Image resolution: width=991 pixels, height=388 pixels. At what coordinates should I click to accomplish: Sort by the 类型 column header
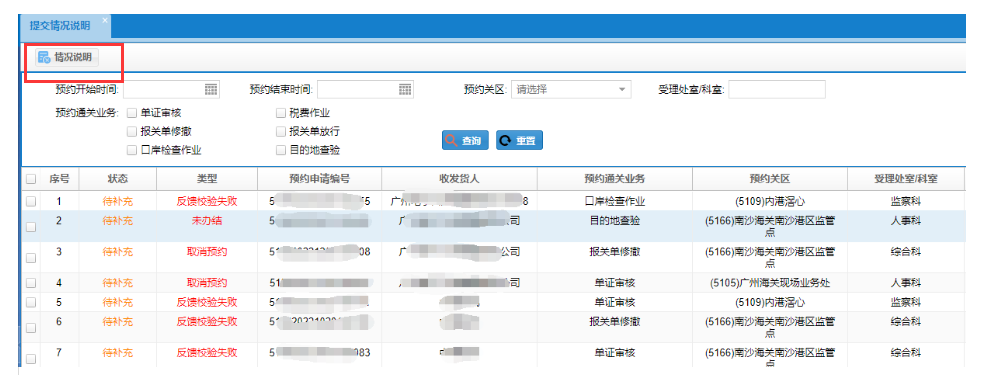click(x=207, y=179)
